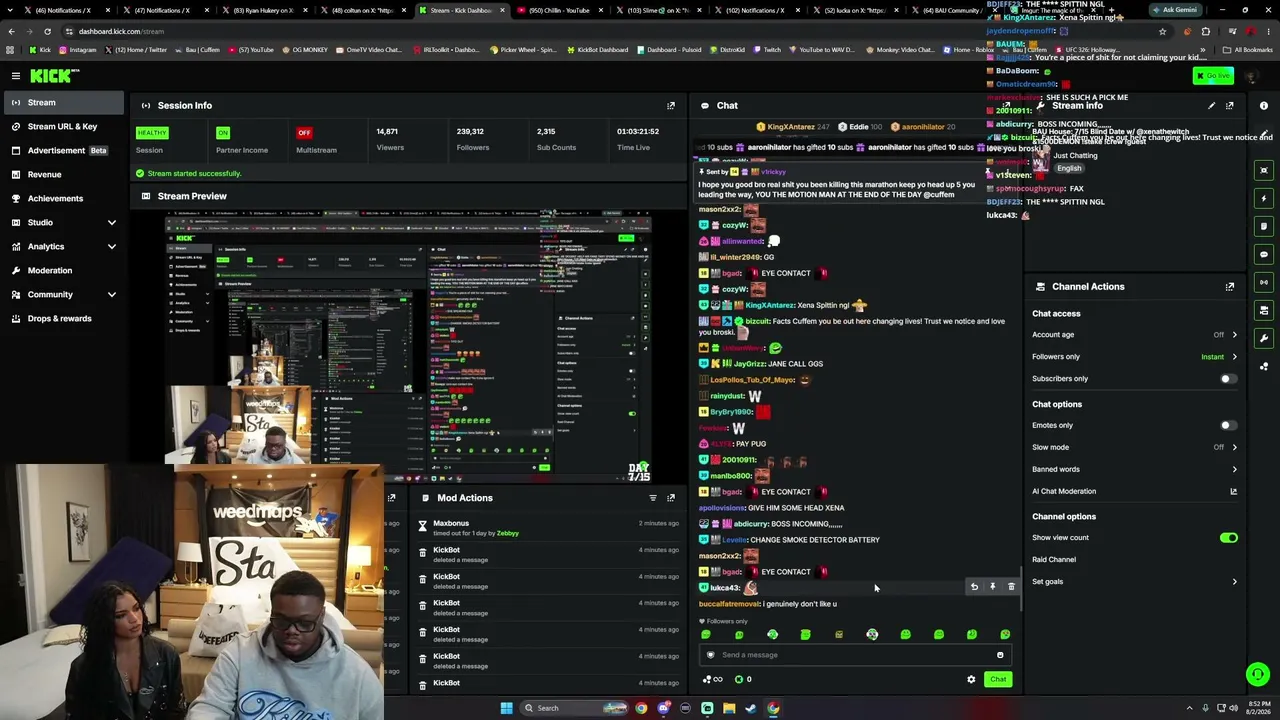Open the Windows Start menu
Image resolution: width=1280 pixels, height=720 pixels.
pyautogui.click(x=506, y=708)
